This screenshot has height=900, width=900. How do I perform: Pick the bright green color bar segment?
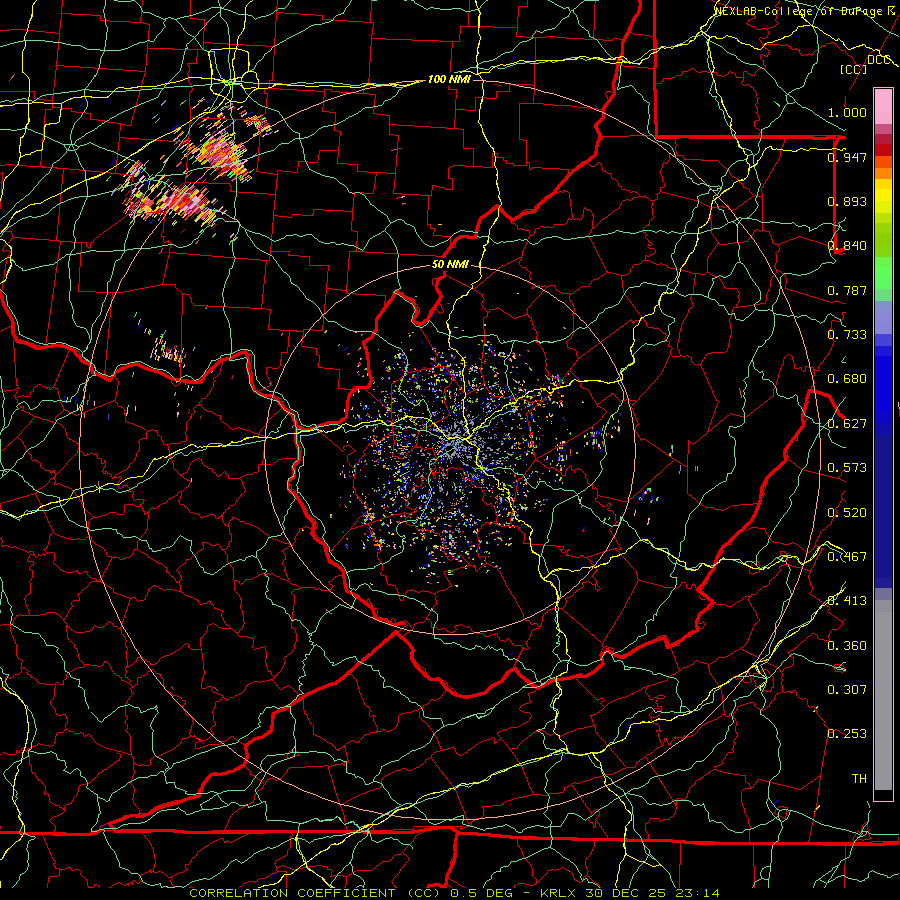pos(883,273)
